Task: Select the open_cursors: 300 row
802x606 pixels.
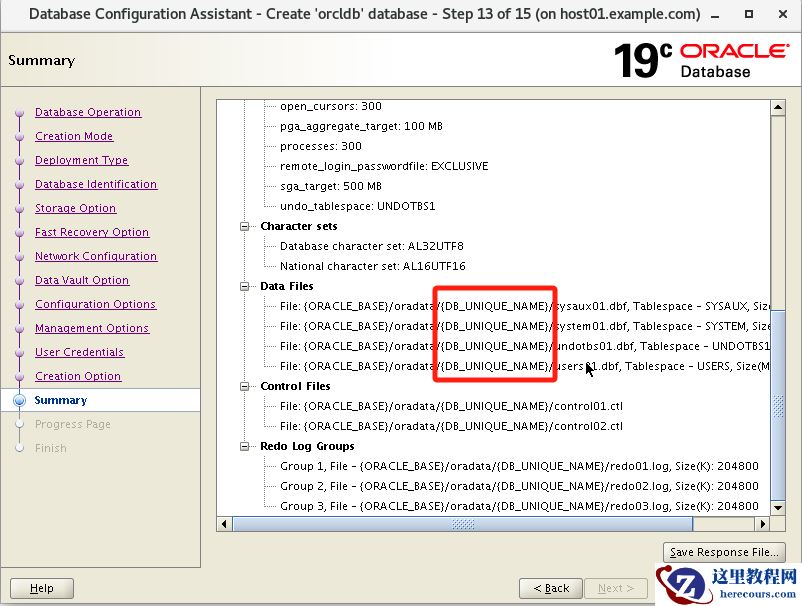Action: [330, 106]
